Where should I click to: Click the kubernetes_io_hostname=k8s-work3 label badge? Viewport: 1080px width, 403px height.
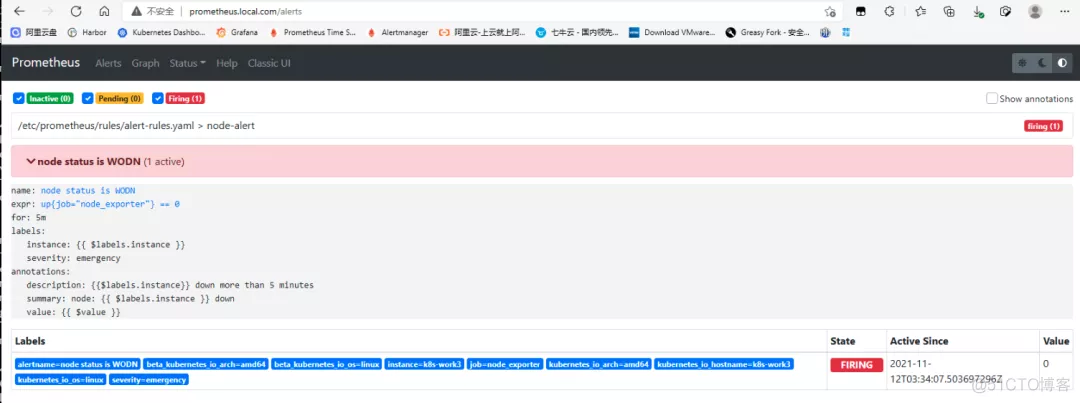pos(725,364)
